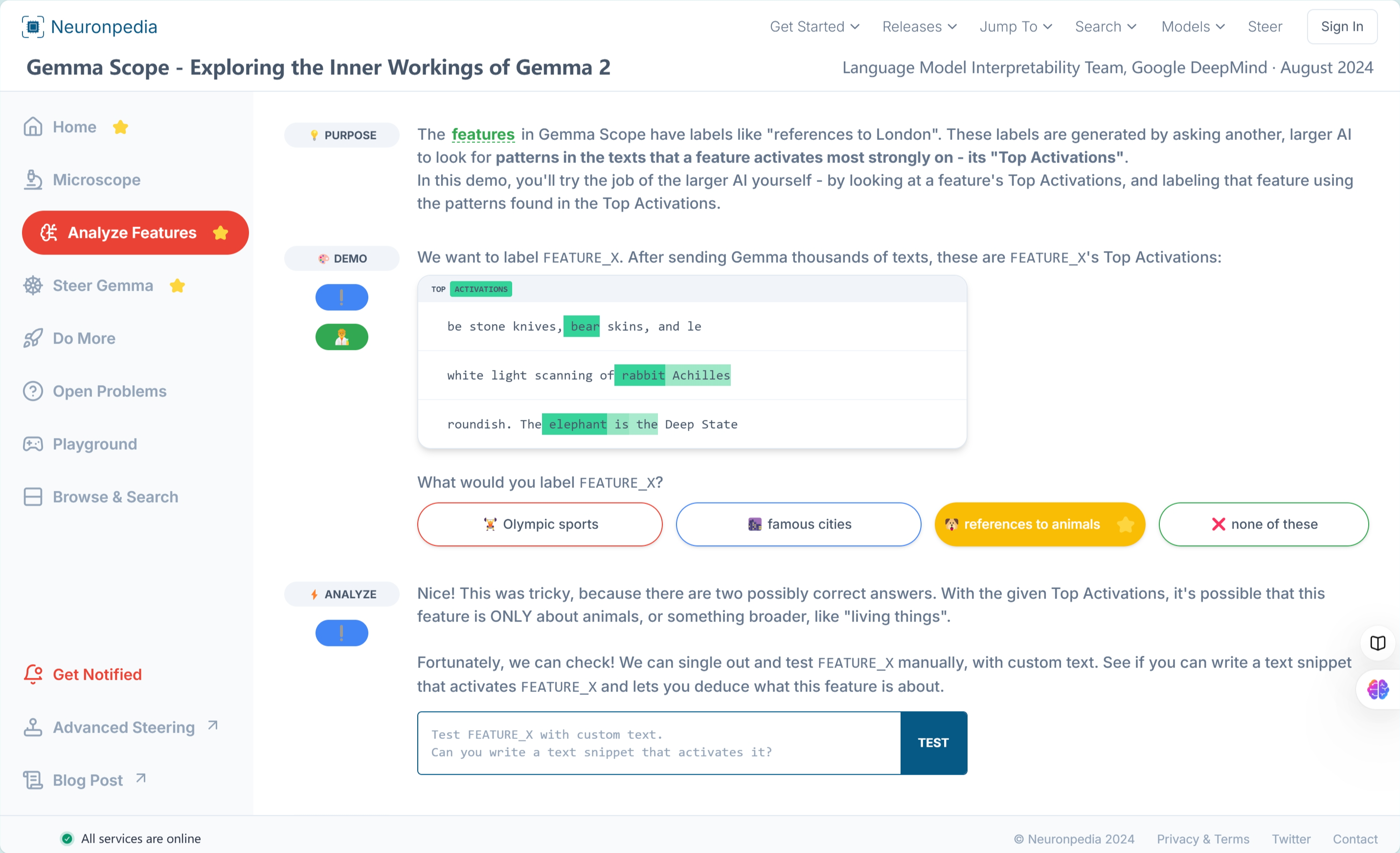The image size is (1400, 853).
Task: Choose the famous cities label option
Action: (x=798, y=524)
